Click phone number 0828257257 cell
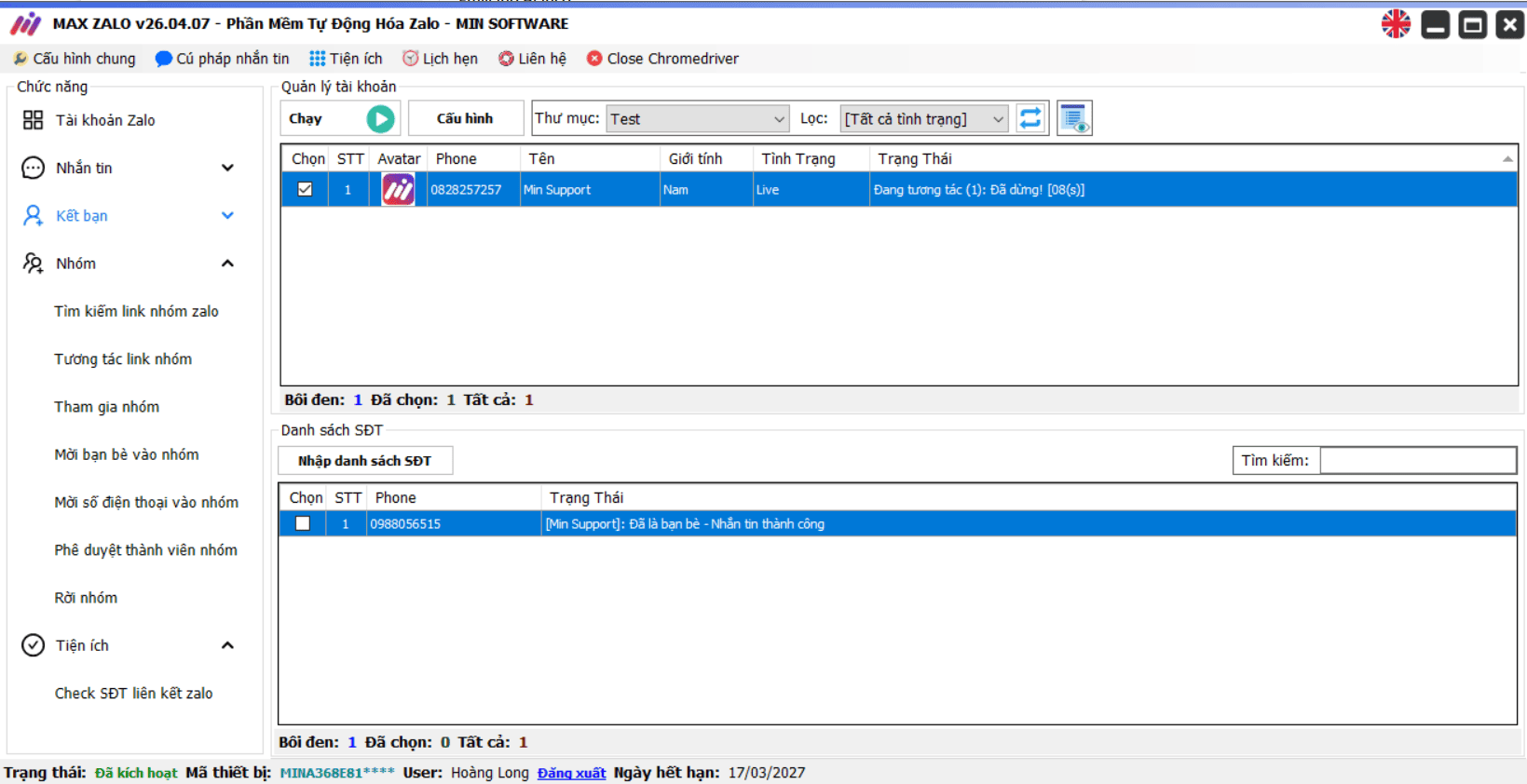This screenshot has width=1527, height=784. (x=473, y=190)
